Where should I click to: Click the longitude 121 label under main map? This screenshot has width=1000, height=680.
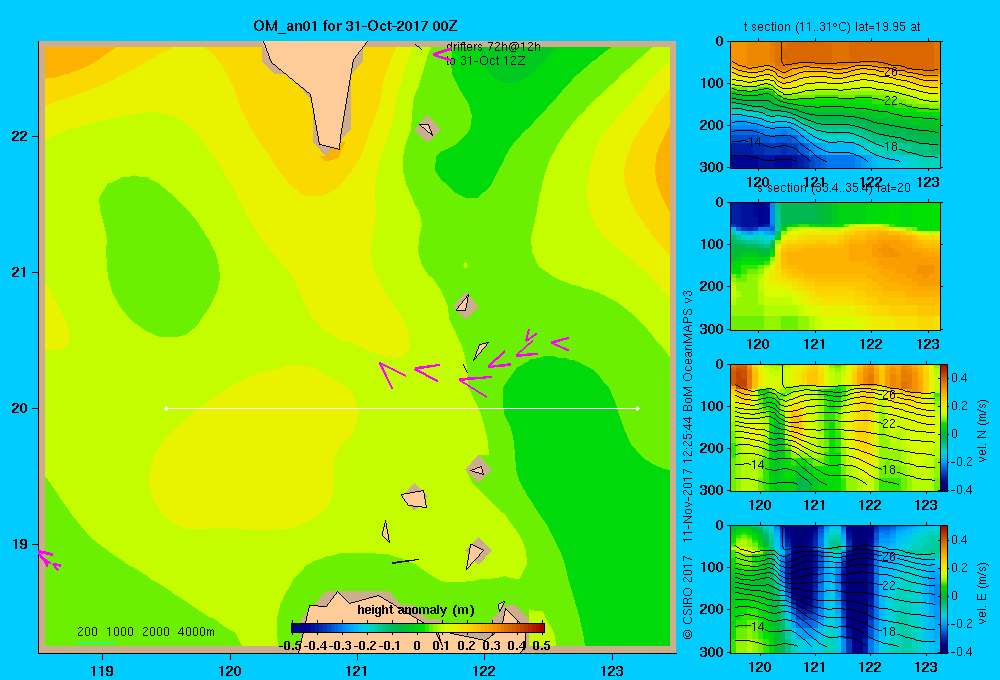click(x=357, y=670)
